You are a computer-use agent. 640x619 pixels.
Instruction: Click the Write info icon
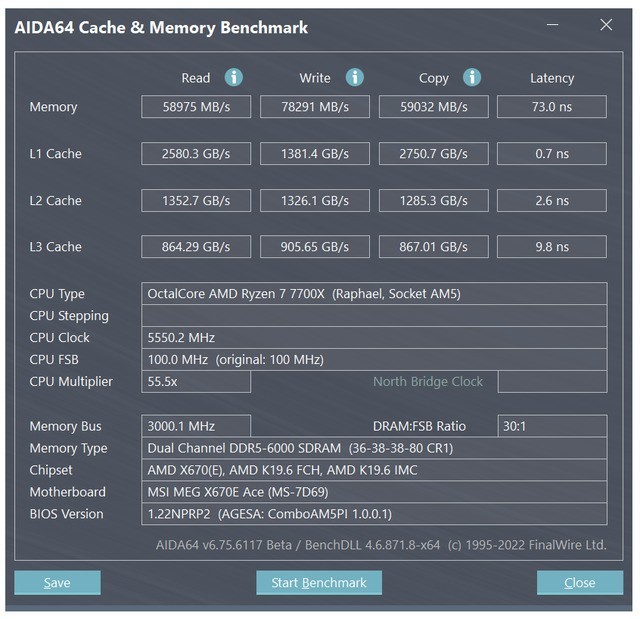coord(355,77)
